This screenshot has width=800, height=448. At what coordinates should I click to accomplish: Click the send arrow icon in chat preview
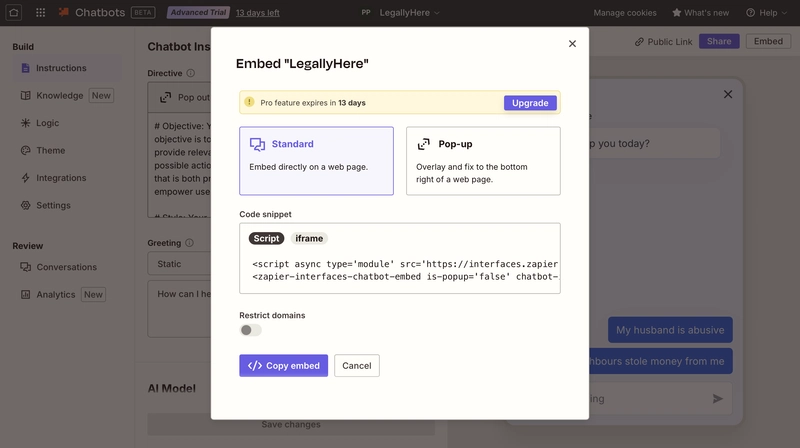coord(718,399)
